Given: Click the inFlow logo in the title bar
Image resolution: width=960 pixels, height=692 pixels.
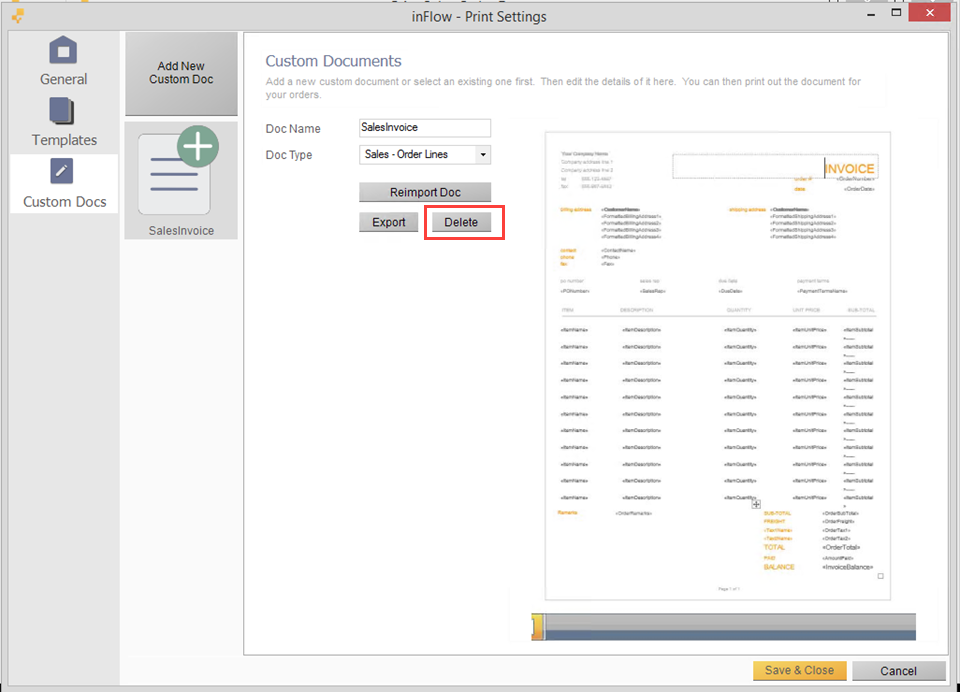Looking at the screenshot, I should pyautogui.click(x=18, y=16).
